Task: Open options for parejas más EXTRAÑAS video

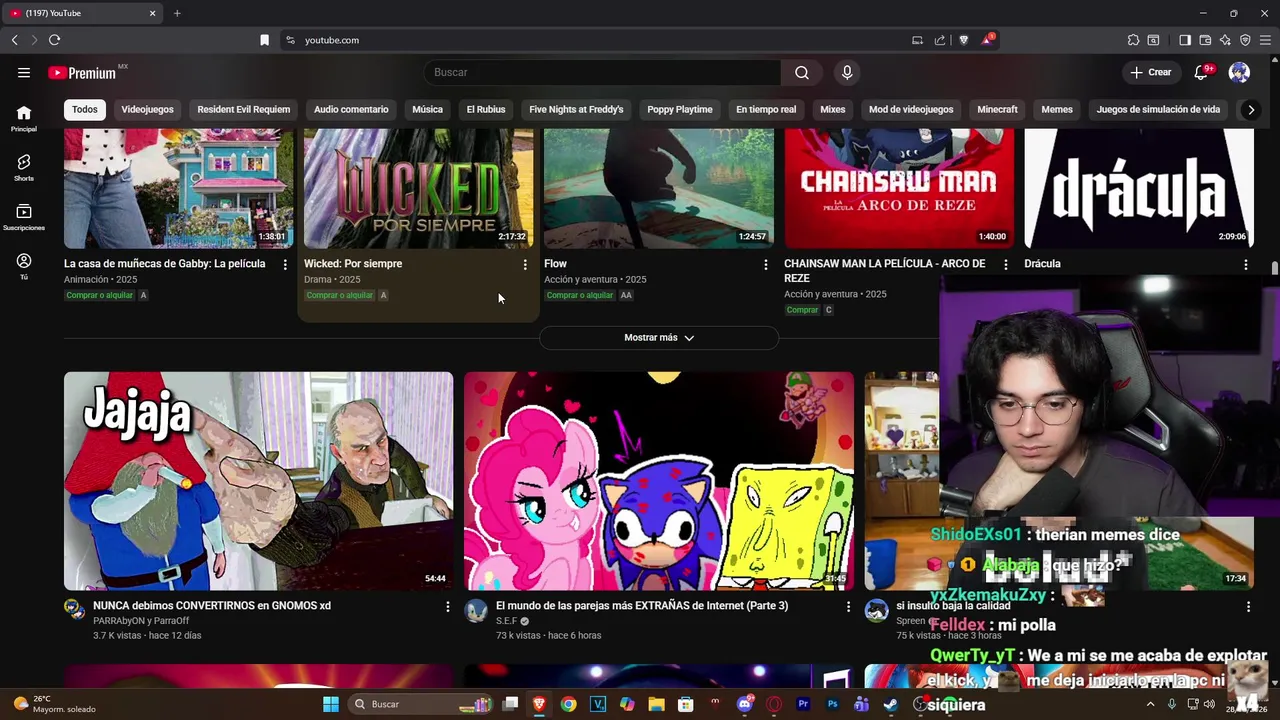Action: (848, 606)
